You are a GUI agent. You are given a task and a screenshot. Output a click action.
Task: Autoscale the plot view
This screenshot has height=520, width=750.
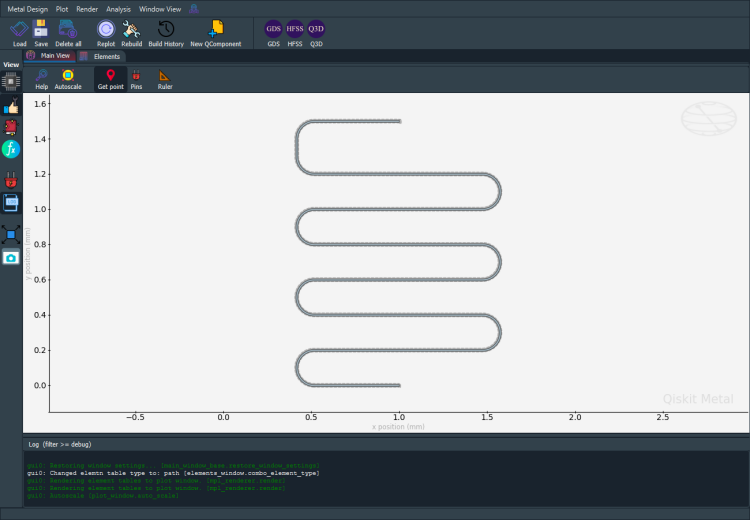(68, 75)
